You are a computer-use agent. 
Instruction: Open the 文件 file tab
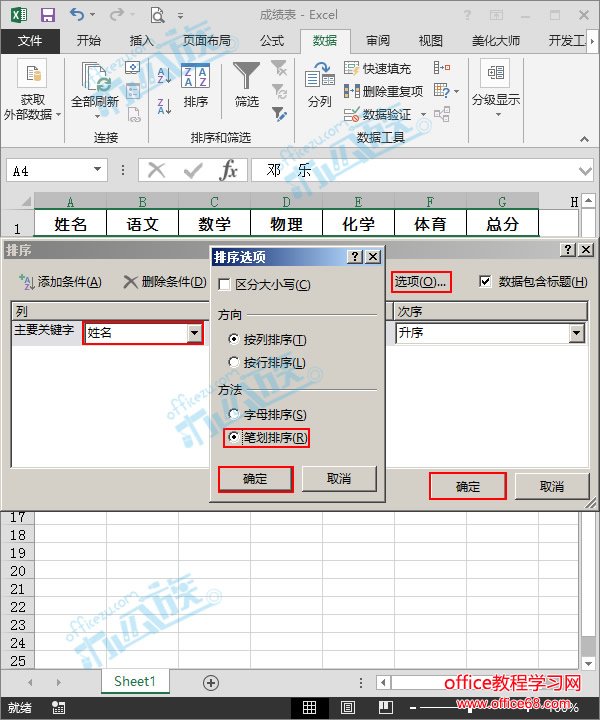click(30, 41)
